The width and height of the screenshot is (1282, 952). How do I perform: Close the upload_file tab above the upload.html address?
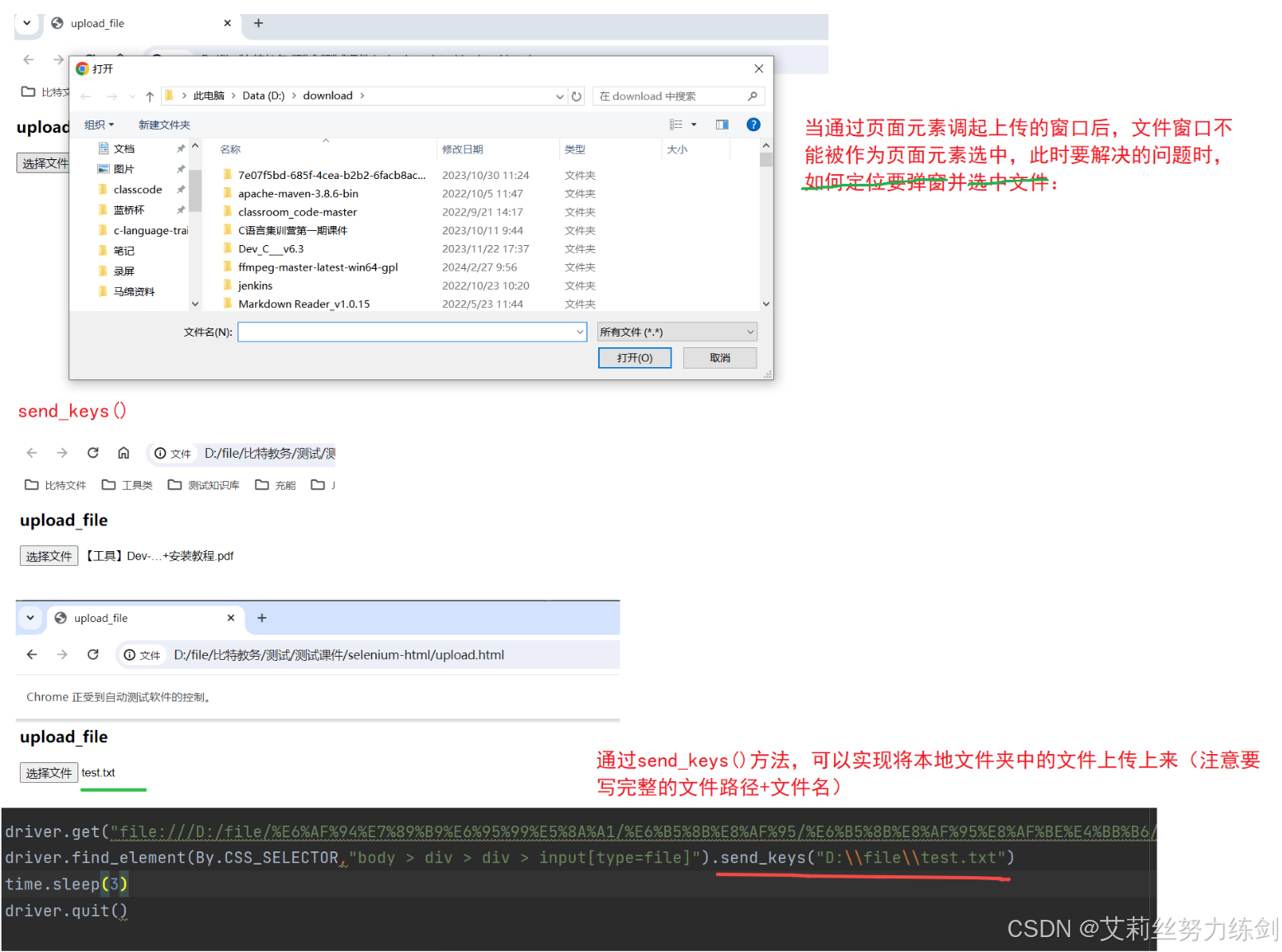[x=231, y=618]
